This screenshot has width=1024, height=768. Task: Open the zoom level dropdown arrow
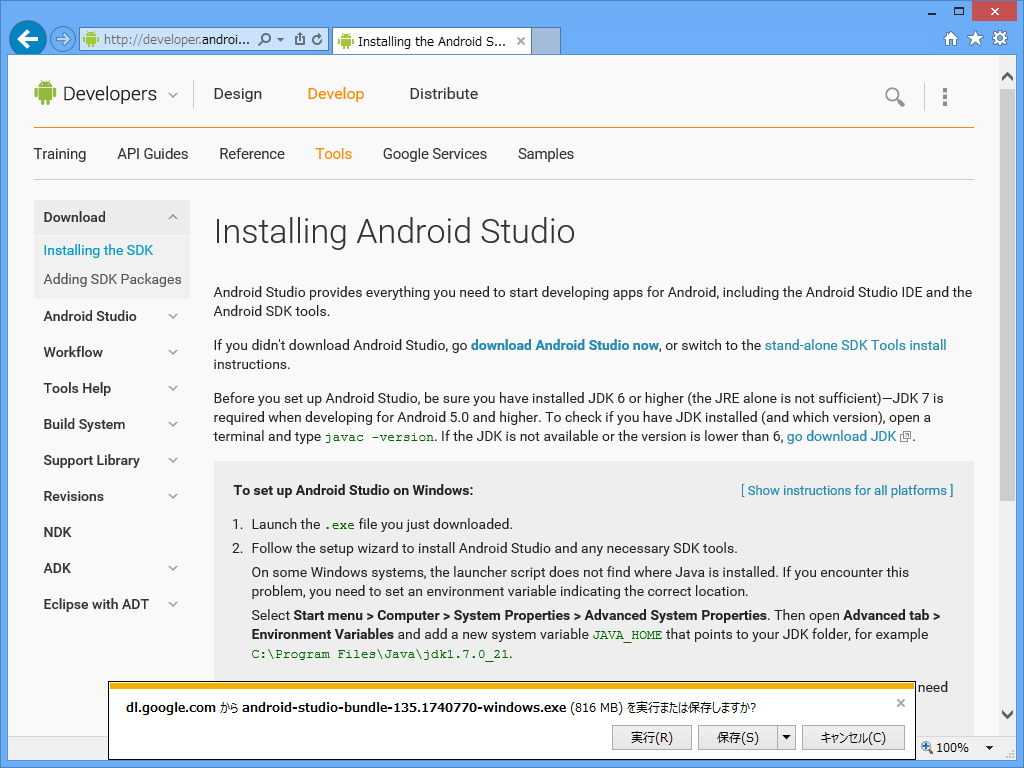[989, 748]
